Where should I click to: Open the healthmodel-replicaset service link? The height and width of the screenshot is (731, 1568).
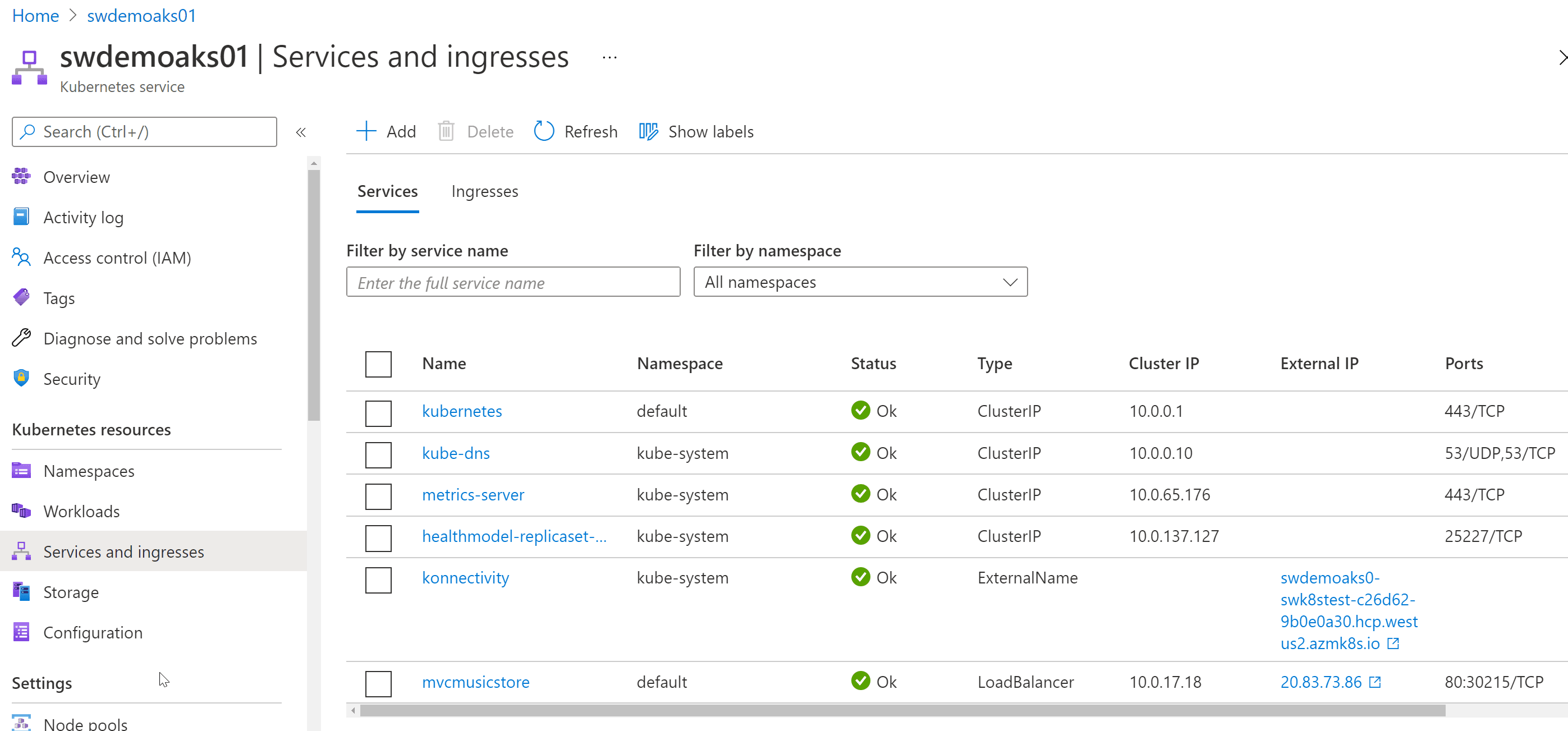coord(515,536)
